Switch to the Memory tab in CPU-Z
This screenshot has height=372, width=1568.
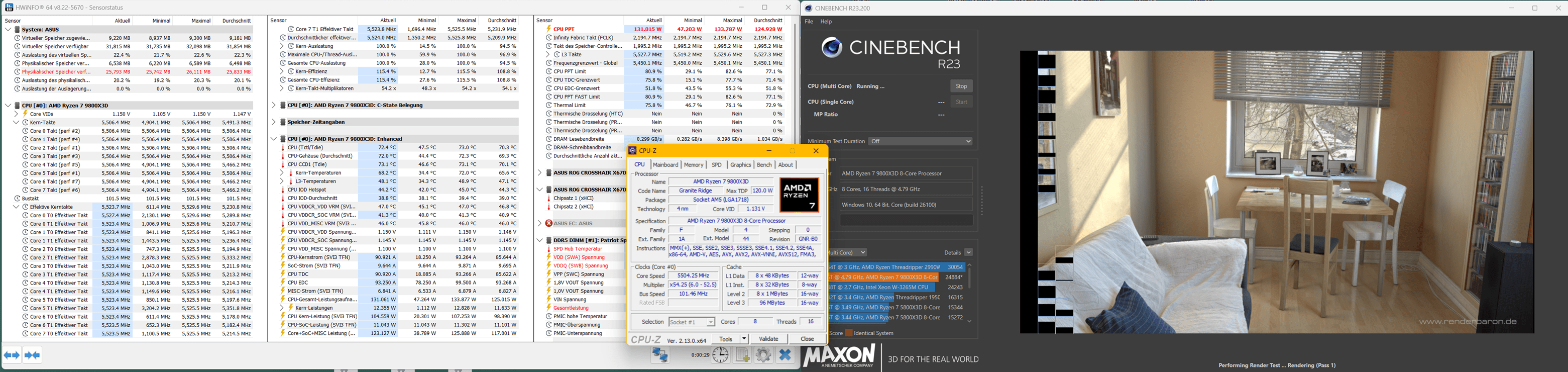(x=694, y=165)
